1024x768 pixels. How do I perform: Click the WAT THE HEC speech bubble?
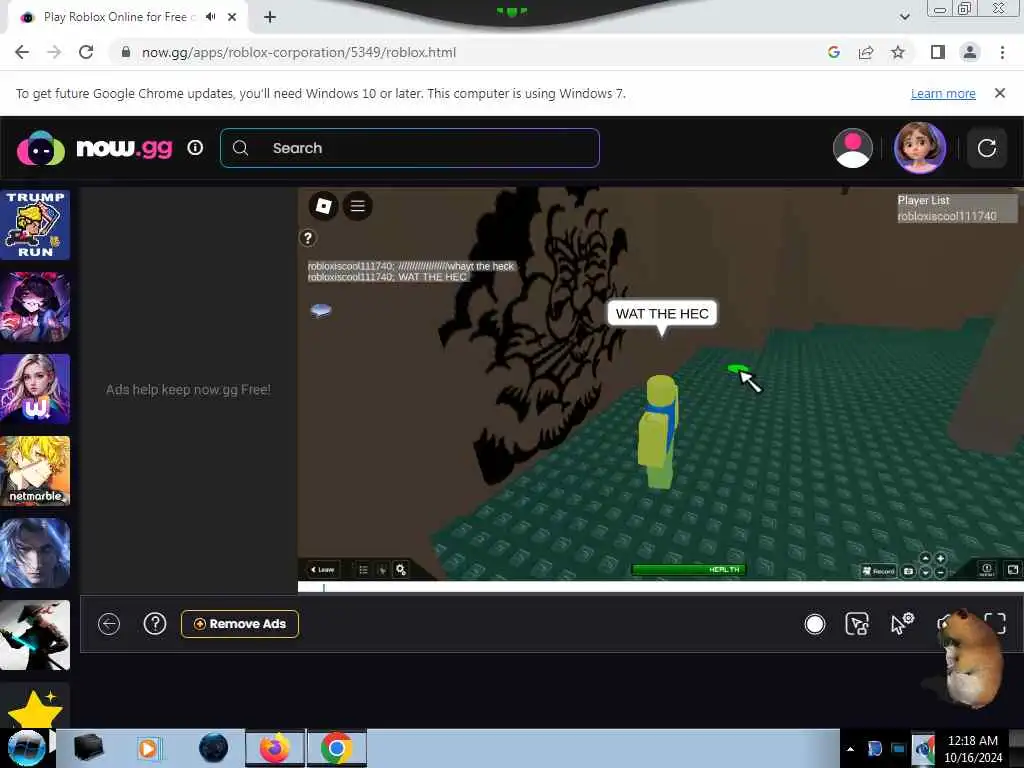662,314
